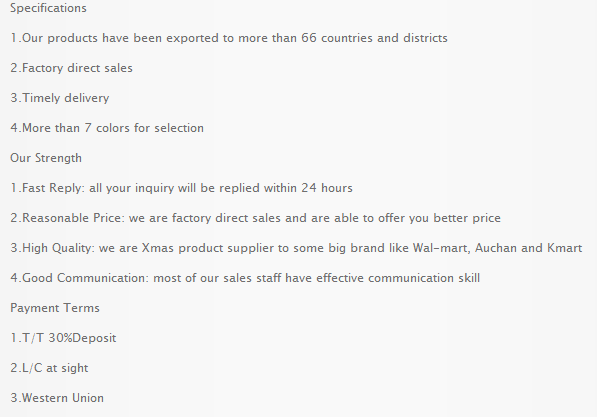
Task: Click the L/C at sight line
Action: [49, 368]
